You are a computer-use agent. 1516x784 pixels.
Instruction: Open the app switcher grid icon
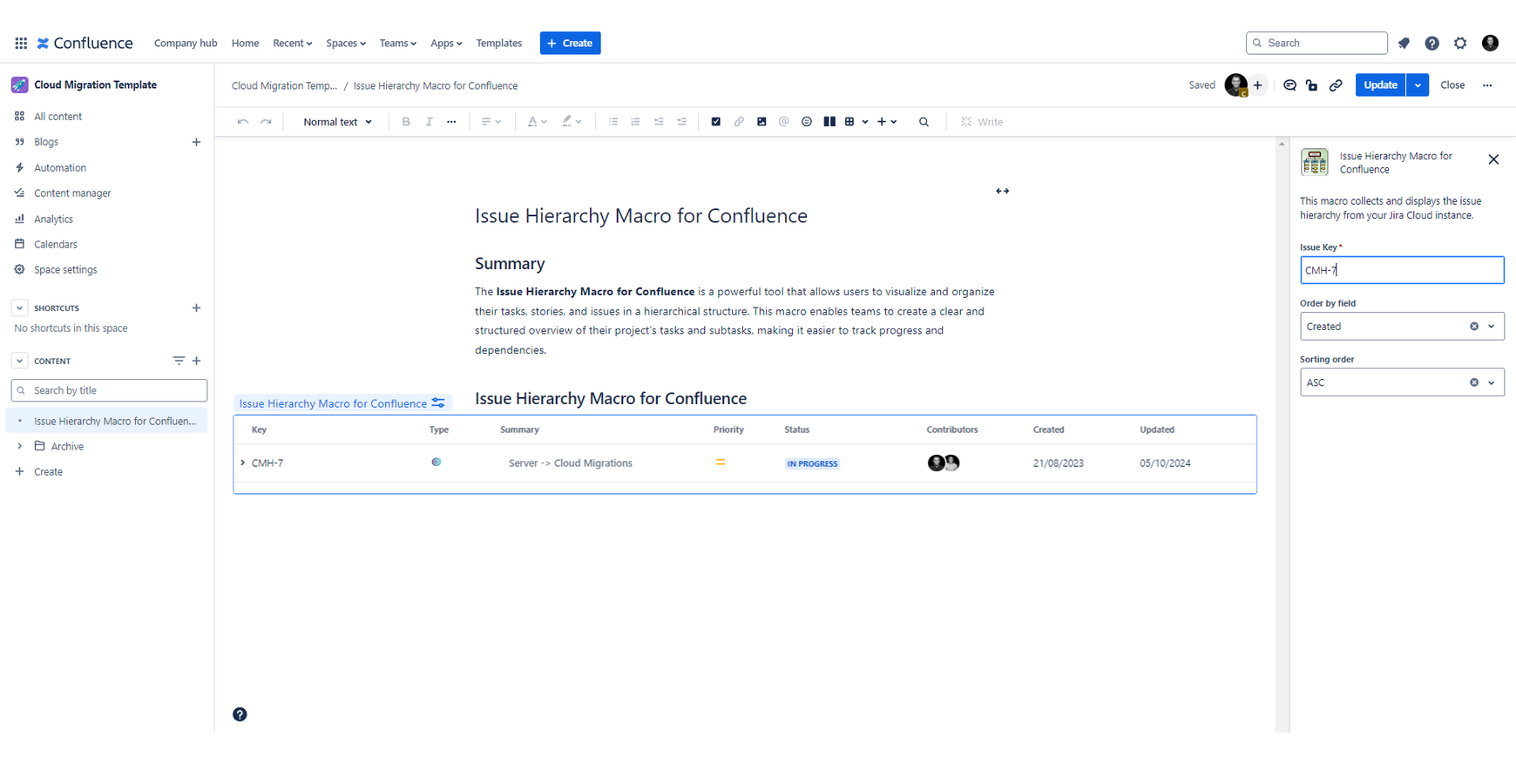21,43
